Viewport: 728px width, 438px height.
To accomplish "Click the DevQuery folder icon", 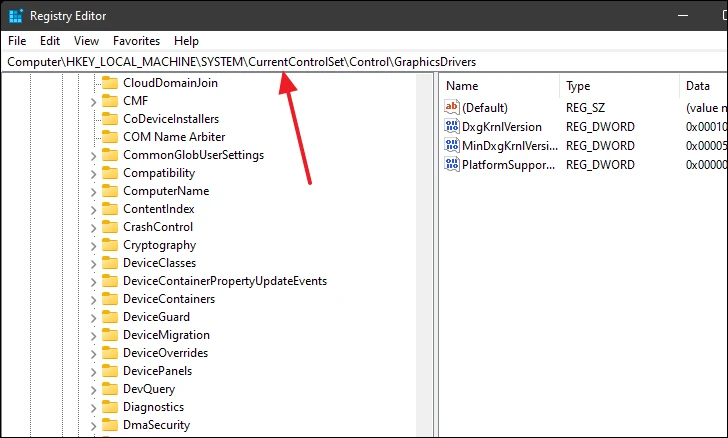I will (x=110, y=389).
